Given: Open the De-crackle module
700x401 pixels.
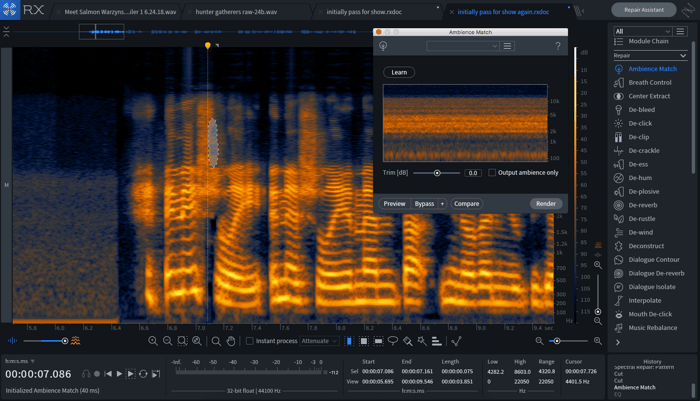Looking at the screenshot, I should coord(644,150).
